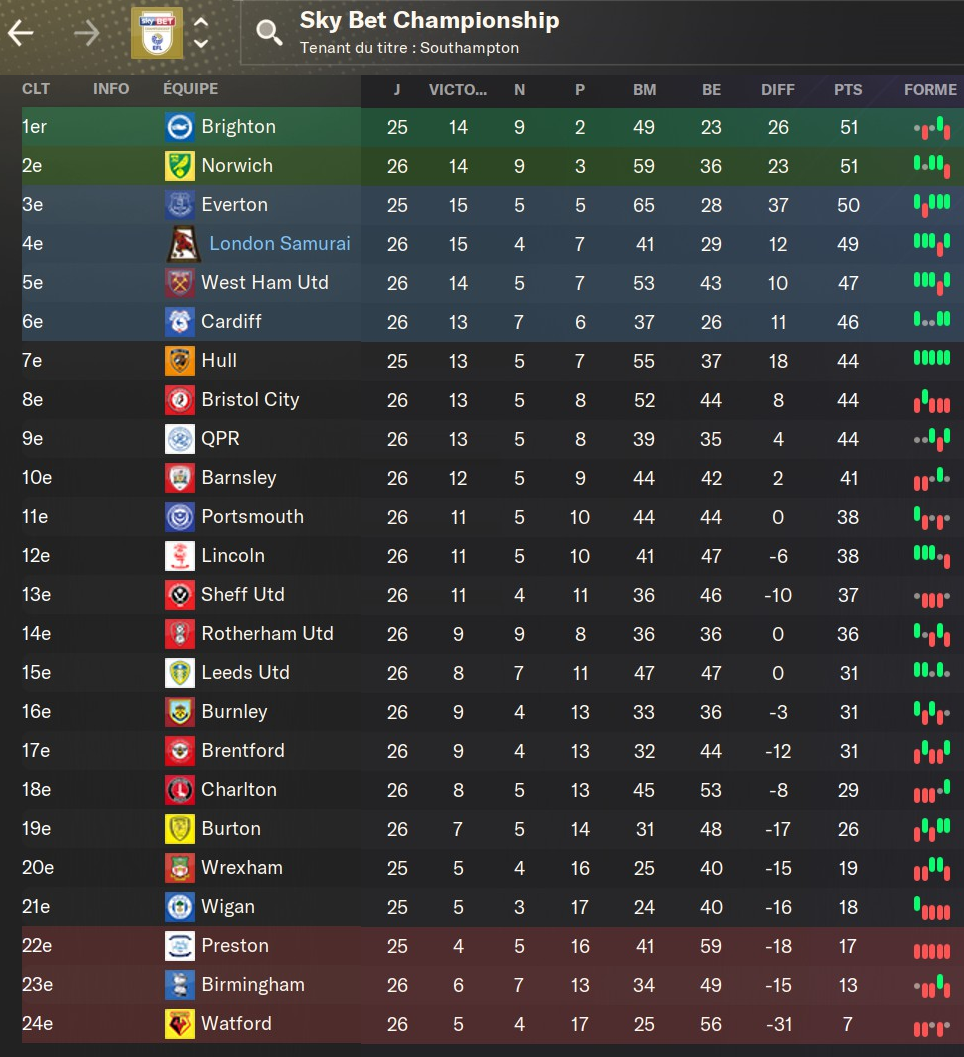
Task: Click the Brighton club badge
Action: point(180,127)
